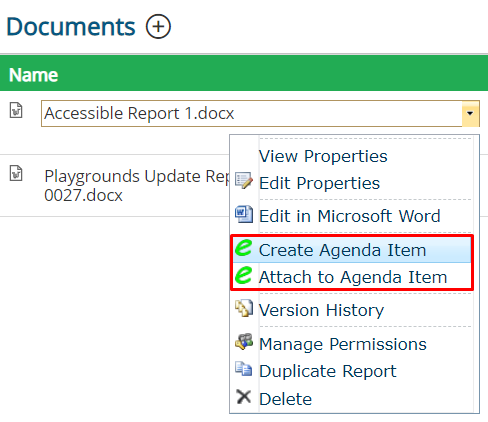The image size is (488, 422).
Task: Open Manage Permissions
Action: [343, 344]
